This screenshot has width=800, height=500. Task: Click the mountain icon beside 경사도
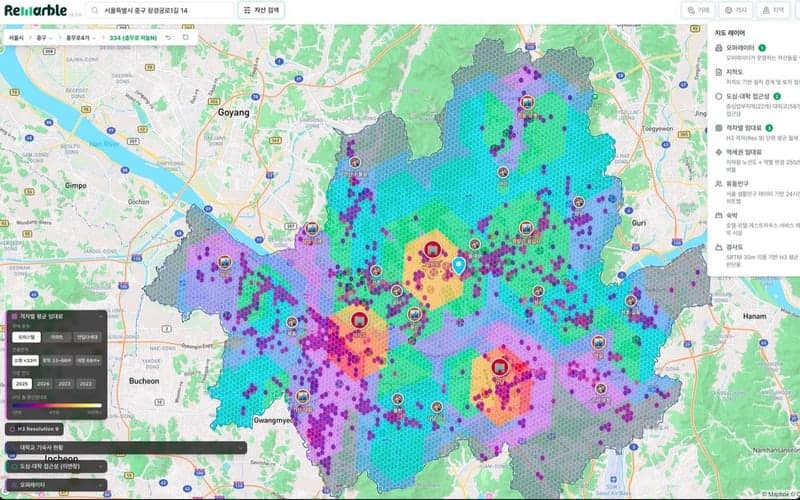coord(719,247)
